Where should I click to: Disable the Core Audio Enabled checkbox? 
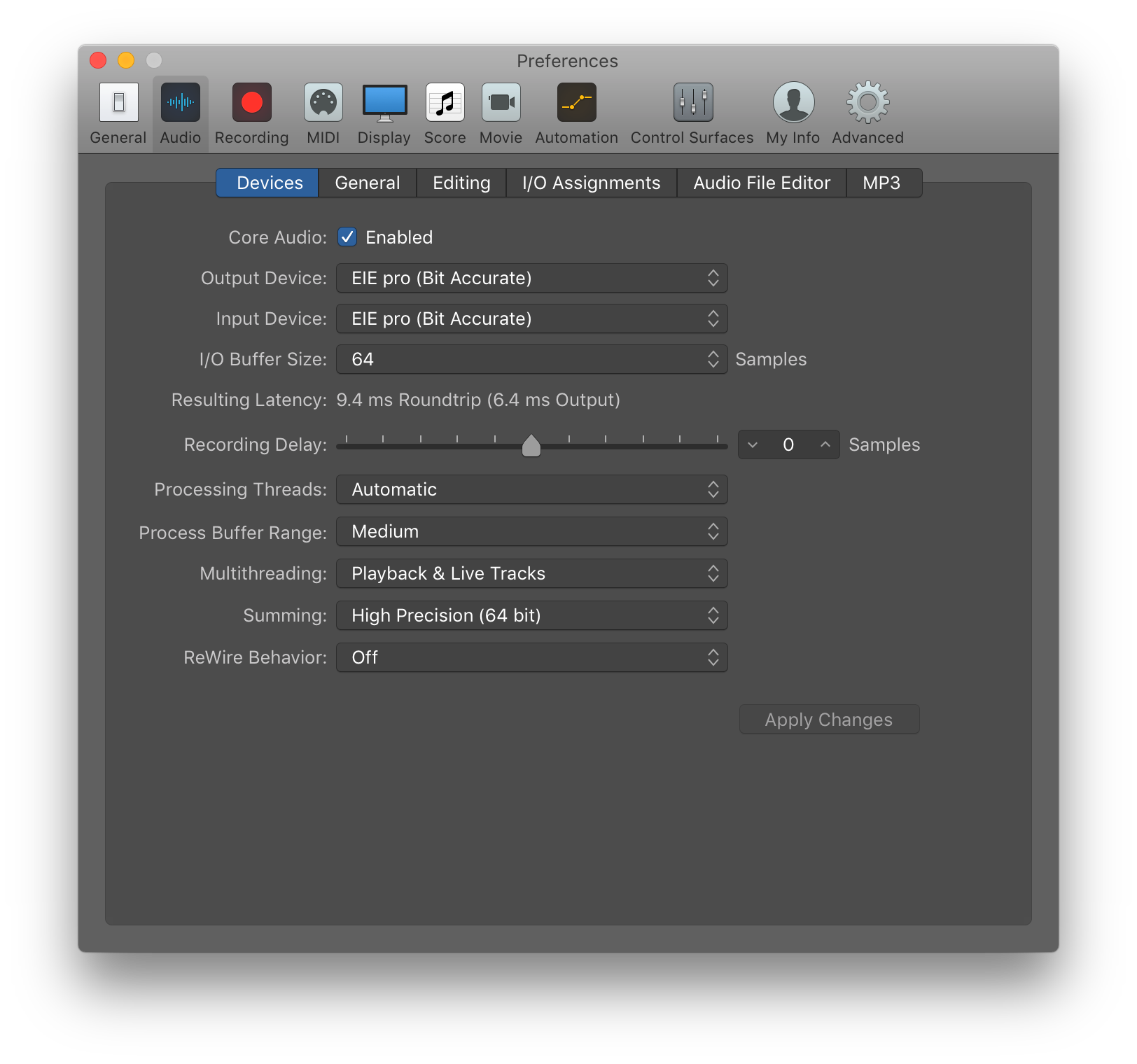tap(347, 237)
